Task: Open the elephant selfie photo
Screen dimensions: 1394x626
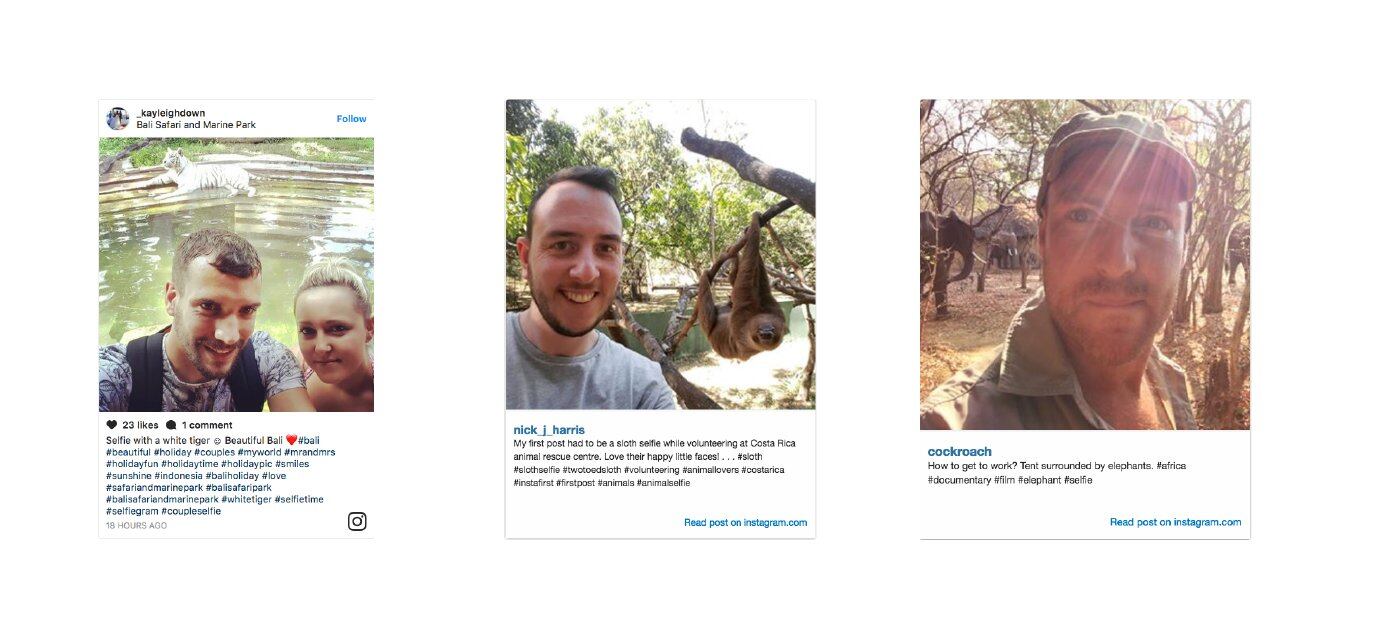Action: [x=1085, y=265]
